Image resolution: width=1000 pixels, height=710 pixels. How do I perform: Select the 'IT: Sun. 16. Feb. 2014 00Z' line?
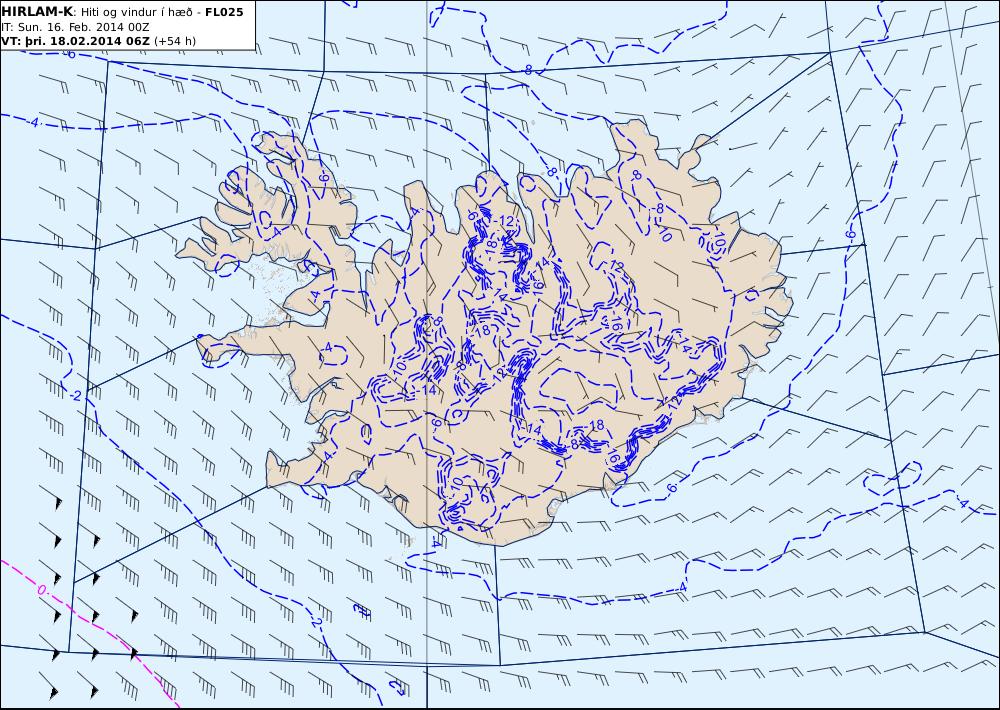[75, 27]
